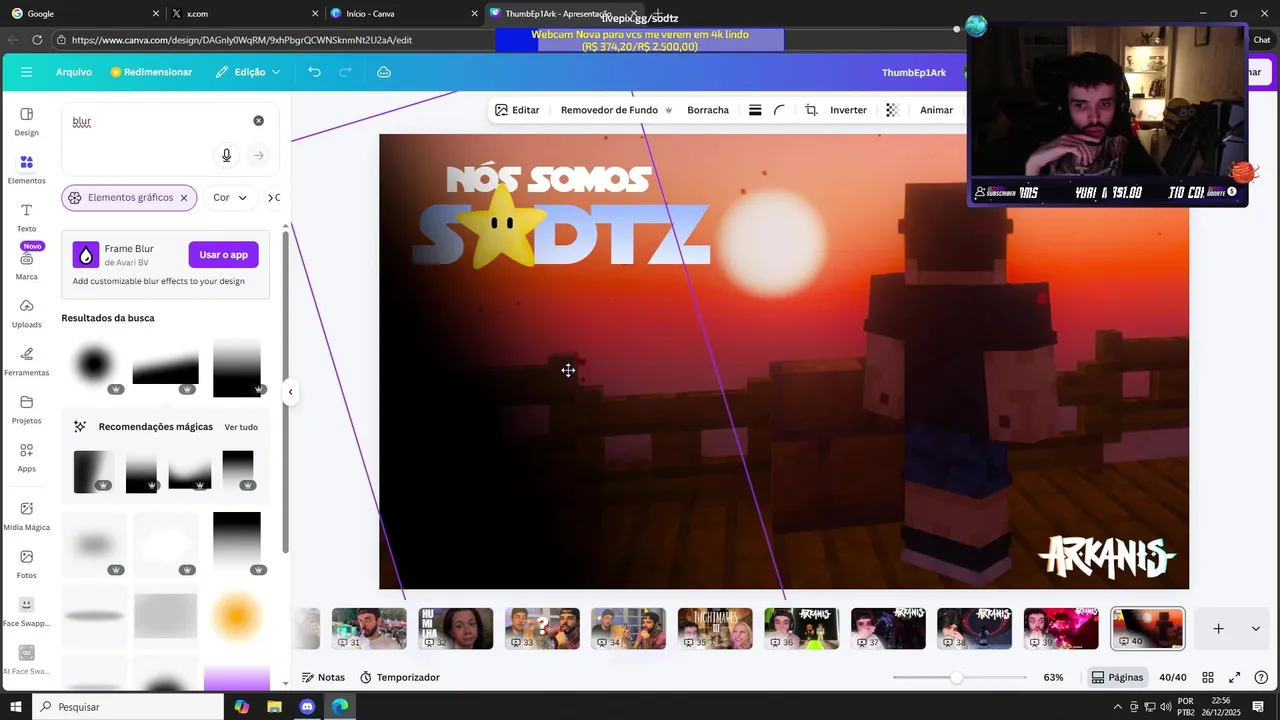This screenshot has height=720, width=1280.
Task: Open the Arquivo menu
Action: 74,72
